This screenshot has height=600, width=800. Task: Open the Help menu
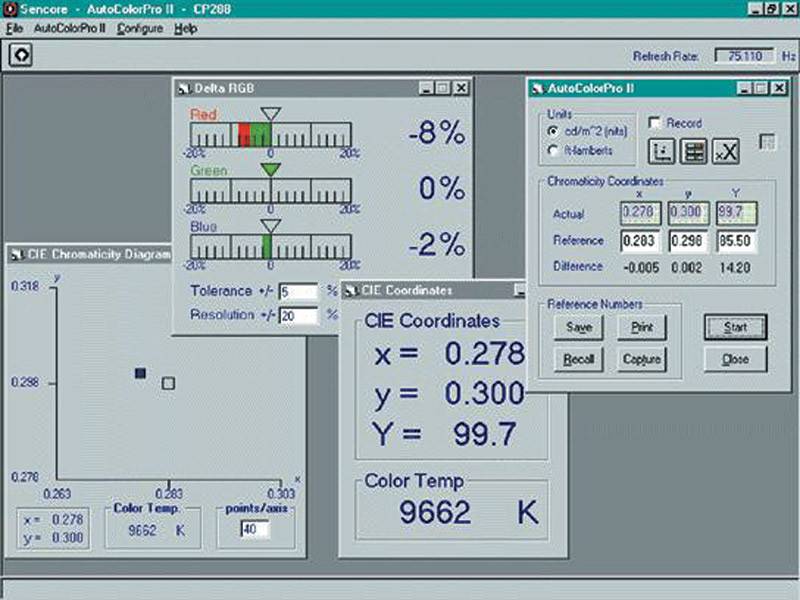[x=186, y=29]
